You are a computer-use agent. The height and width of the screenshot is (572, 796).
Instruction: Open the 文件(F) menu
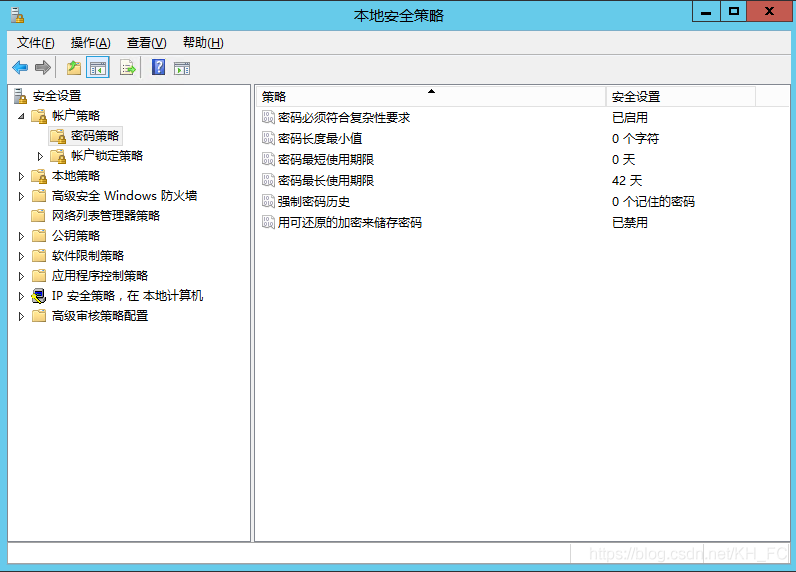click(36, 43)
